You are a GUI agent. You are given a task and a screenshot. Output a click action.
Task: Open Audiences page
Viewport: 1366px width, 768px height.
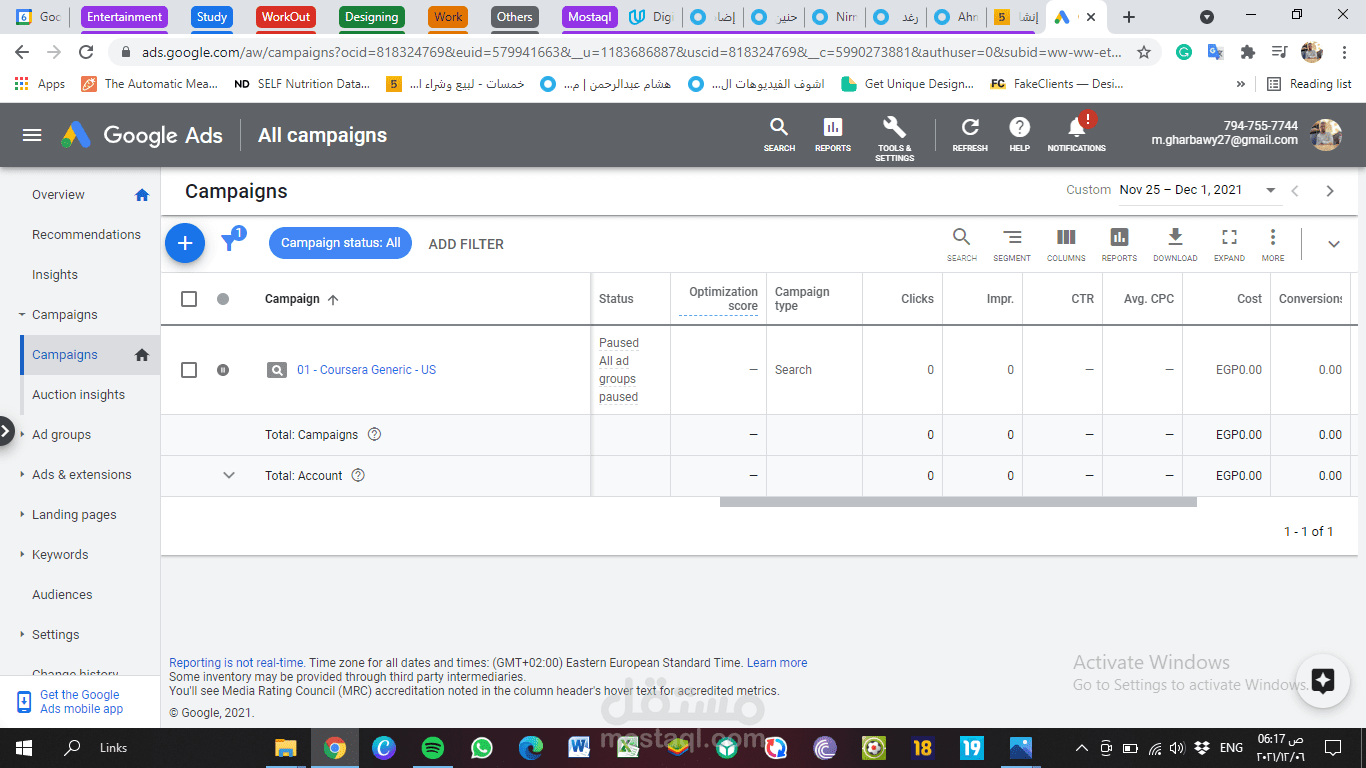point(62,594)
